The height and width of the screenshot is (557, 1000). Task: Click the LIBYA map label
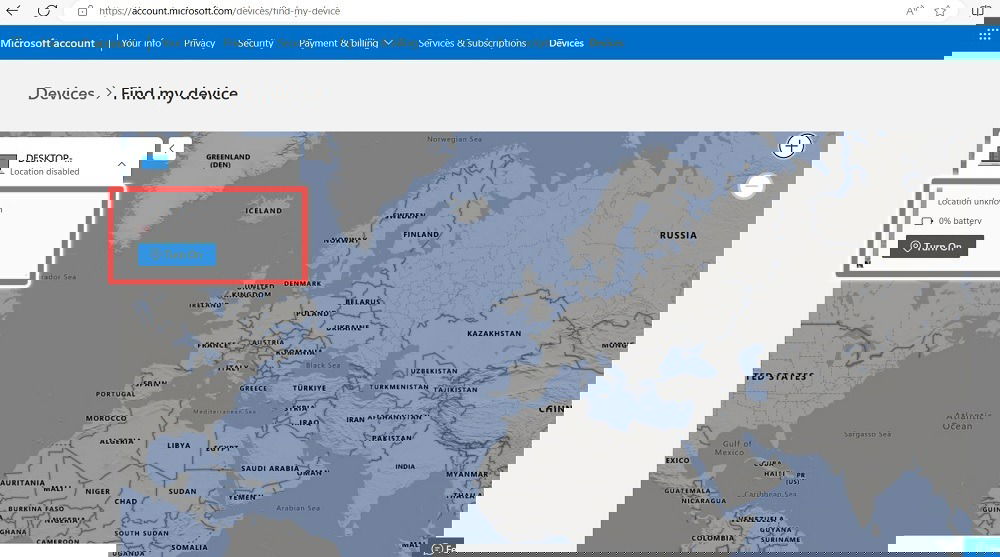click(179, 445)
